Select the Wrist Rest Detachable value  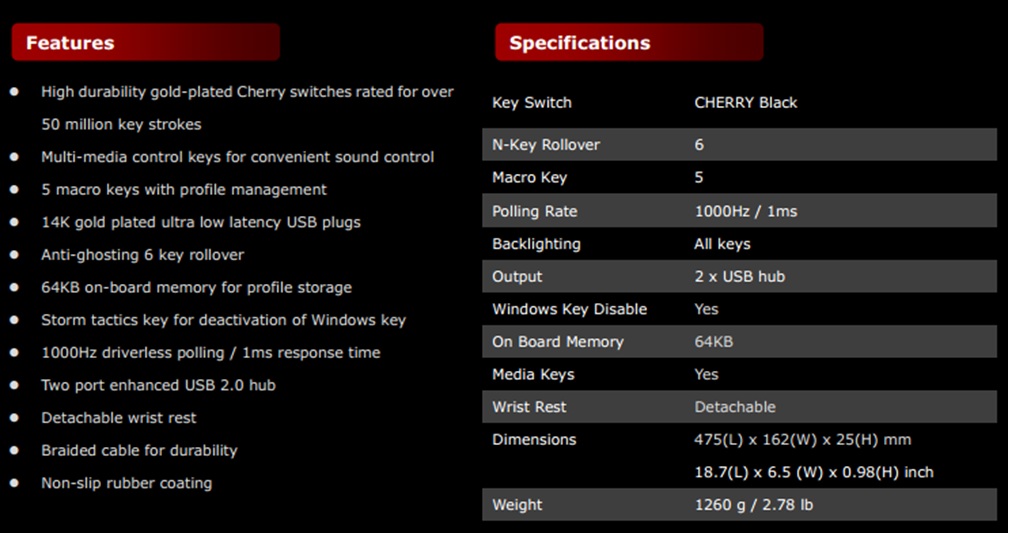[x=735, y=407]
